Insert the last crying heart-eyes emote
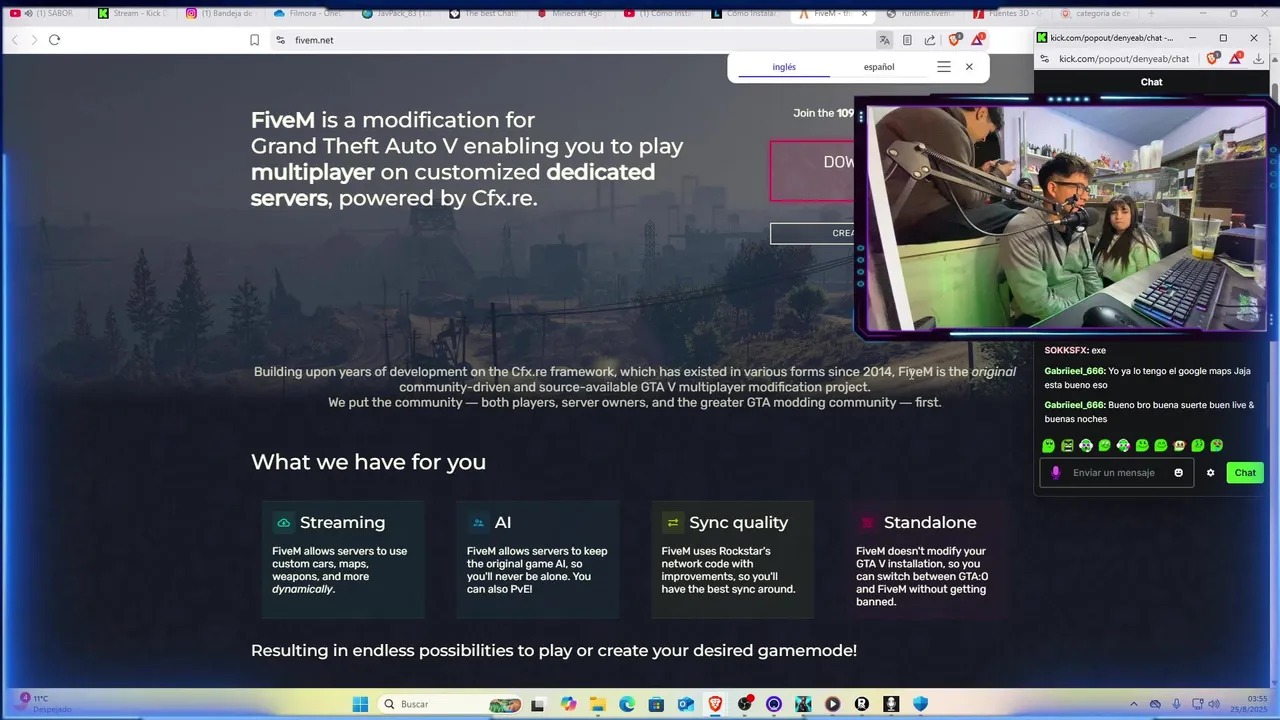The height and width of the screenshot is (720, 1280). (x=1216, y=445)
